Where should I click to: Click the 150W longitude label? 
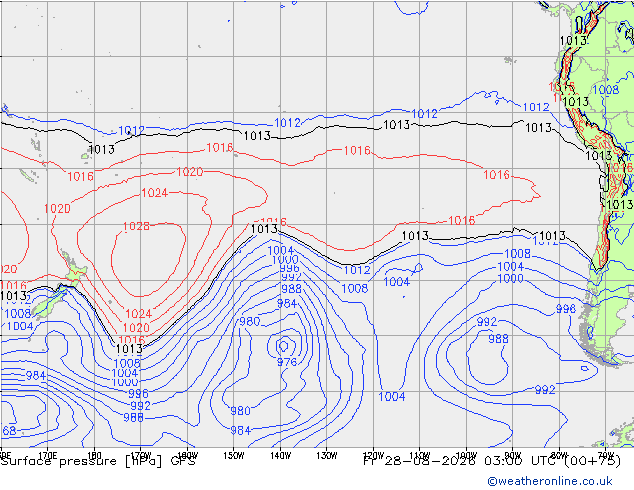pyautogui.click(x=234, y=456)
